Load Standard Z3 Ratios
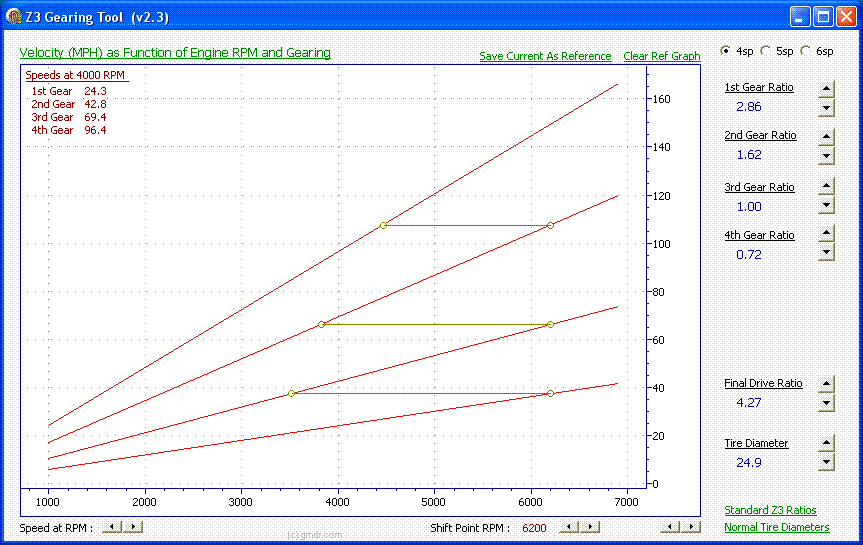 (770, 510)
